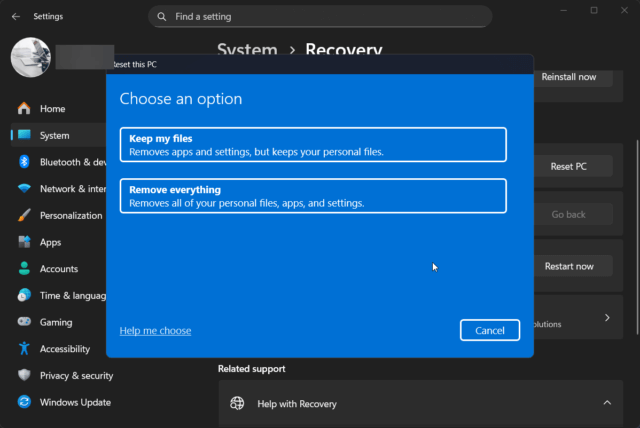Click the Go back button
This screenshot has width=640, height=428.
[573, 214]
